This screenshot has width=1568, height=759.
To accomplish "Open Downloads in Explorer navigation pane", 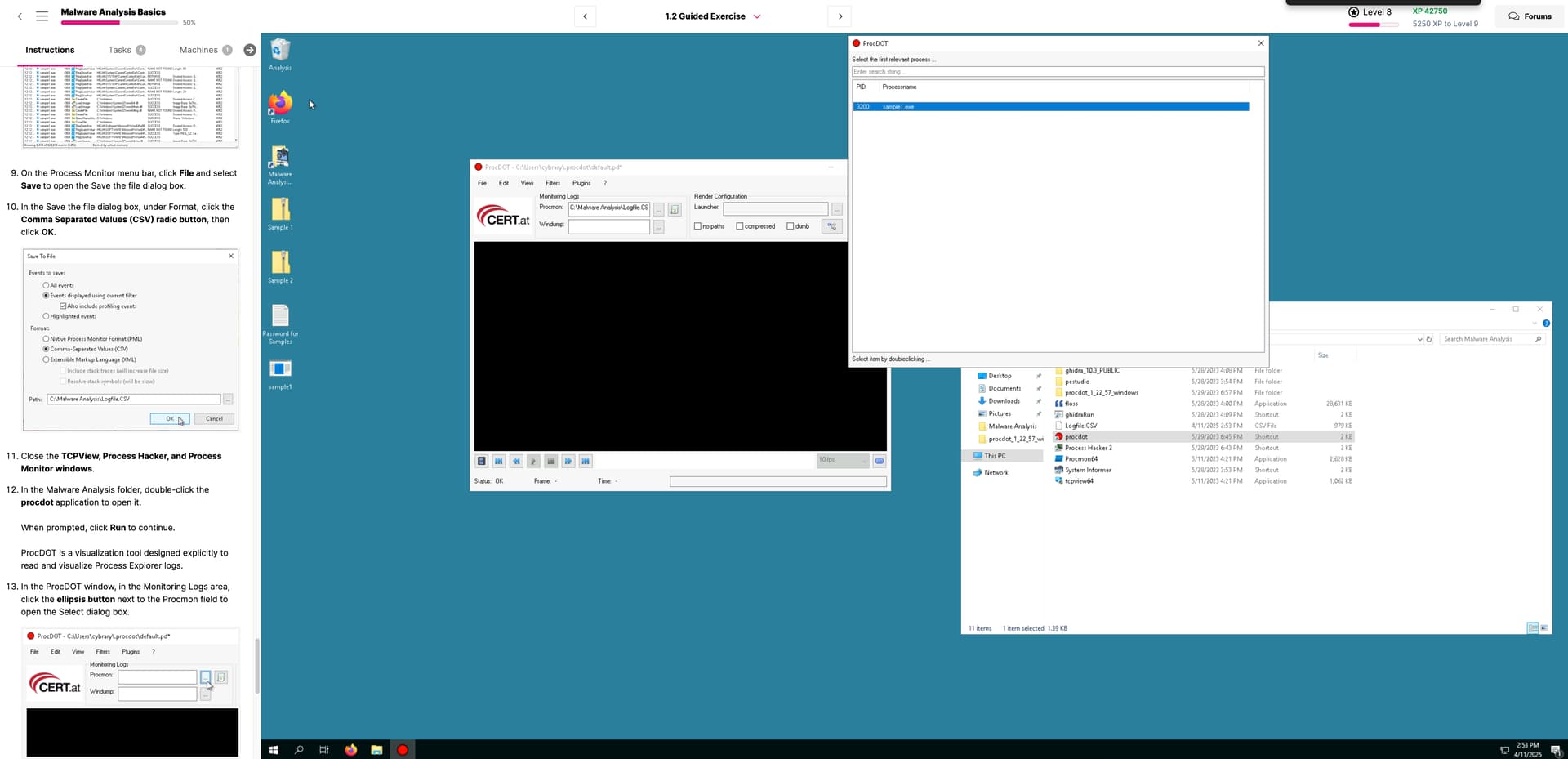I will click(x=1004, y=401).
